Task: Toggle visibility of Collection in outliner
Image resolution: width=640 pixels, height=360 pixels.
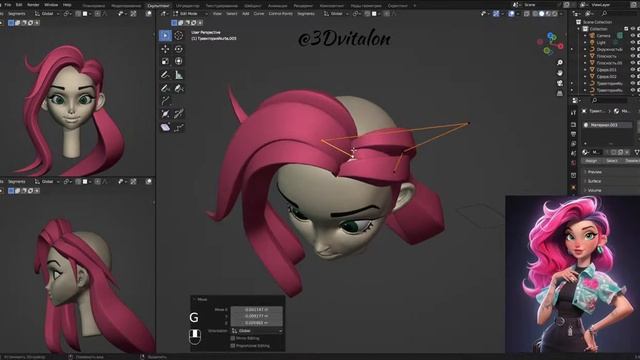Action: click(x=633, y=29)
